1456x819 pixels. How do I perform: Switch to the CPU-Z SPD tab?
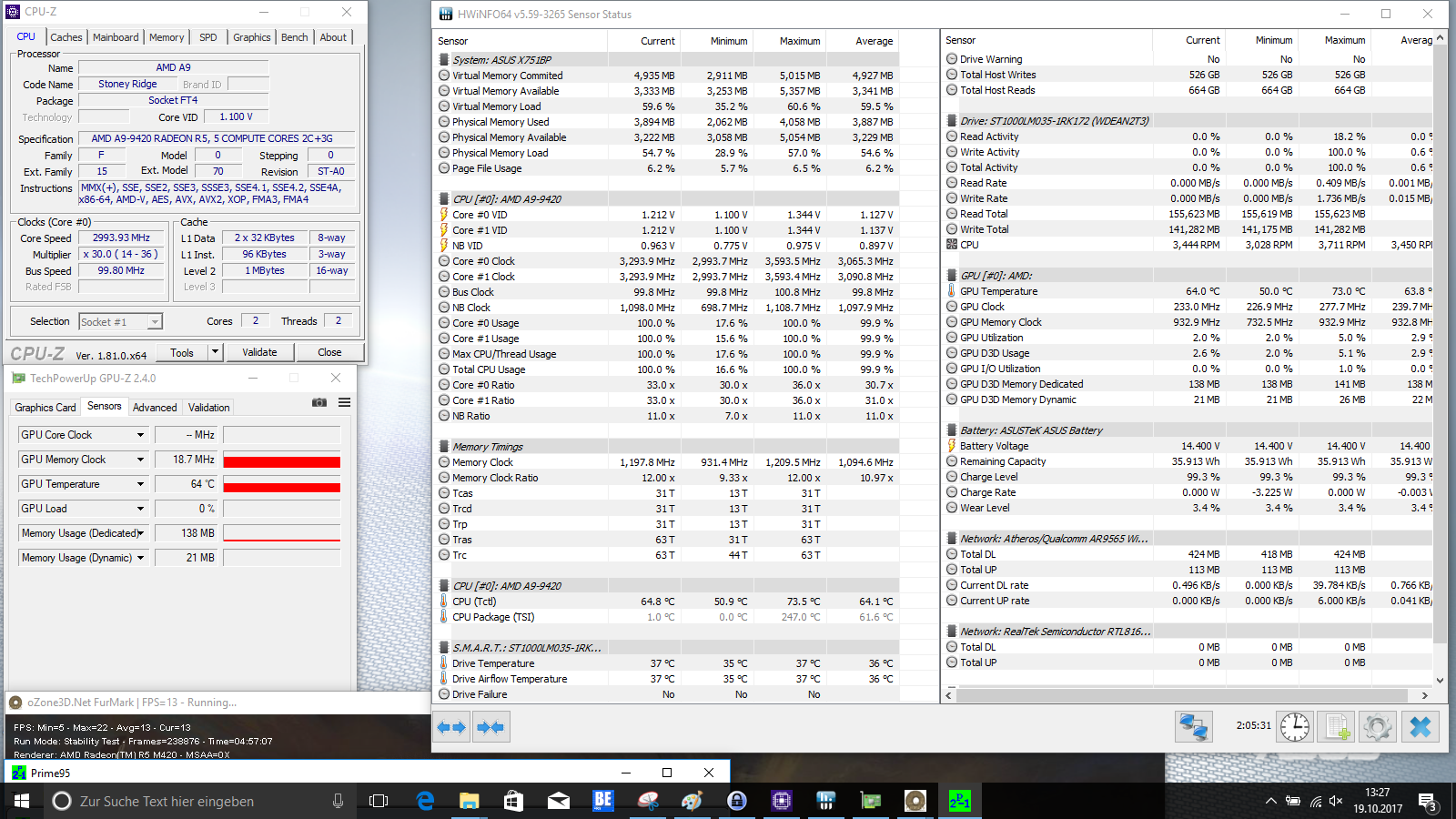coord(208,37)
